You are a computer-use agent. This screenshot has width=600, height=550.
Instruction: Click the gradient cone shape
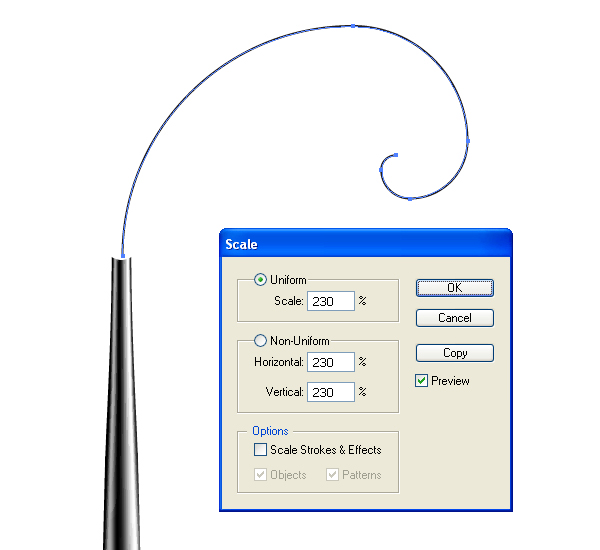pos(121,404)
